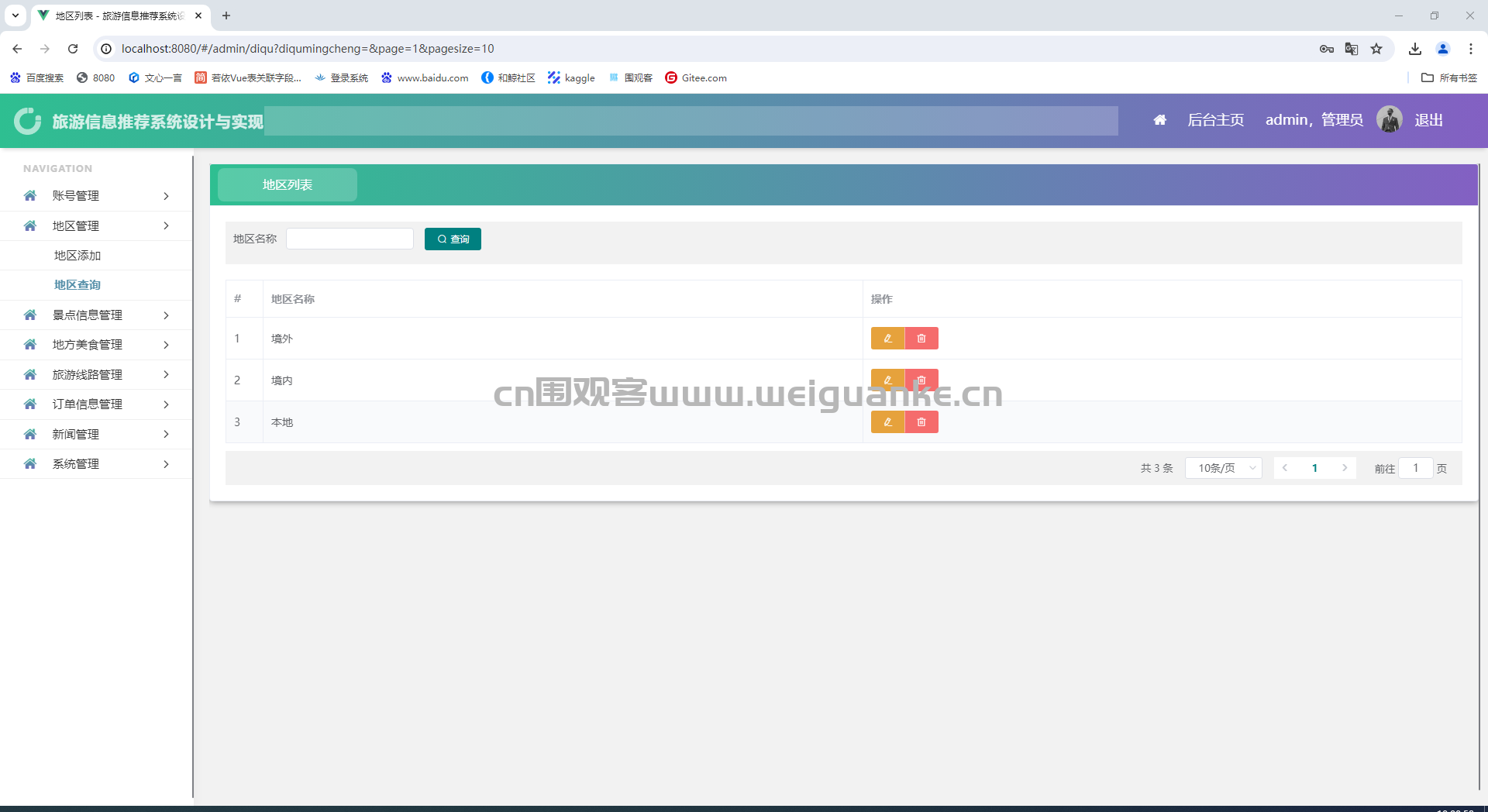Image resolution: width=1488 pixels, height=812 pixels.
Task: Collapse 地区管理 menu chevron
Action: (x=166, y=226)
